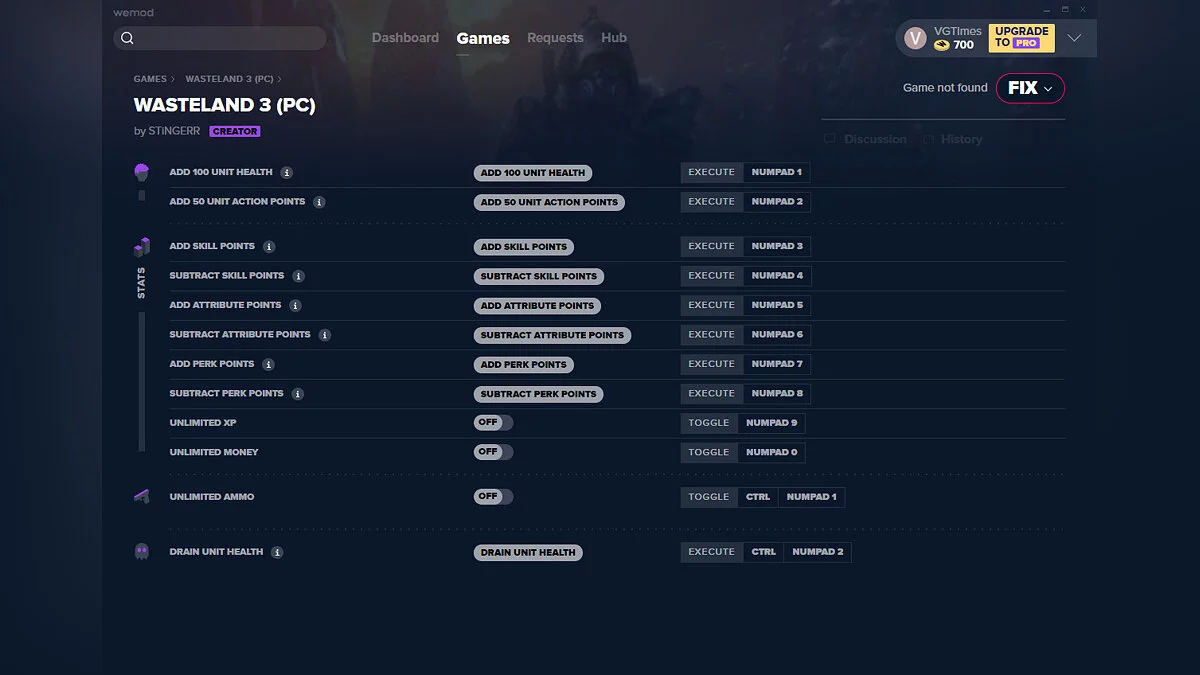Click UPGRADE TO PRO button
This screenshot has height=675, width=1200.
tap(1021, 37)
